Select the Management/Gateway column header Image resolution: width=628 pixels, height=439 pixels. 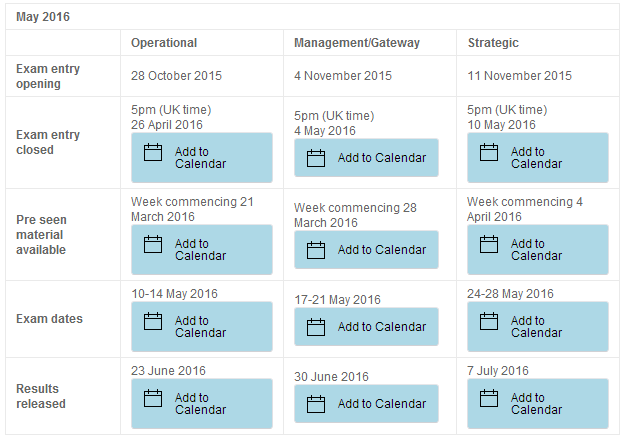point(357,43)
